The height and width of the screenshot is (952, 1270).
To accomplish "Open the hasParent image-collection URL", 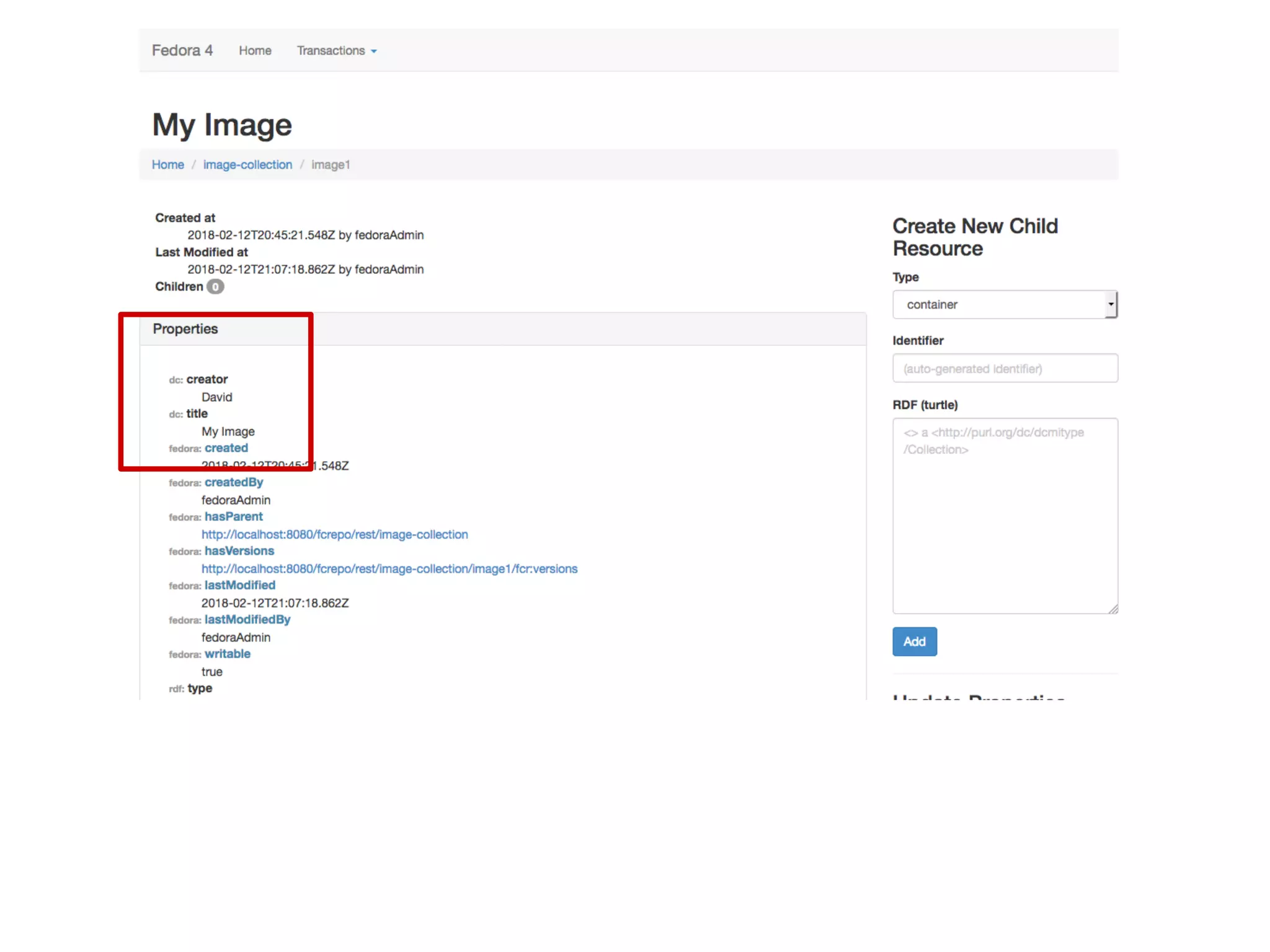I will [x=334, y=534].
